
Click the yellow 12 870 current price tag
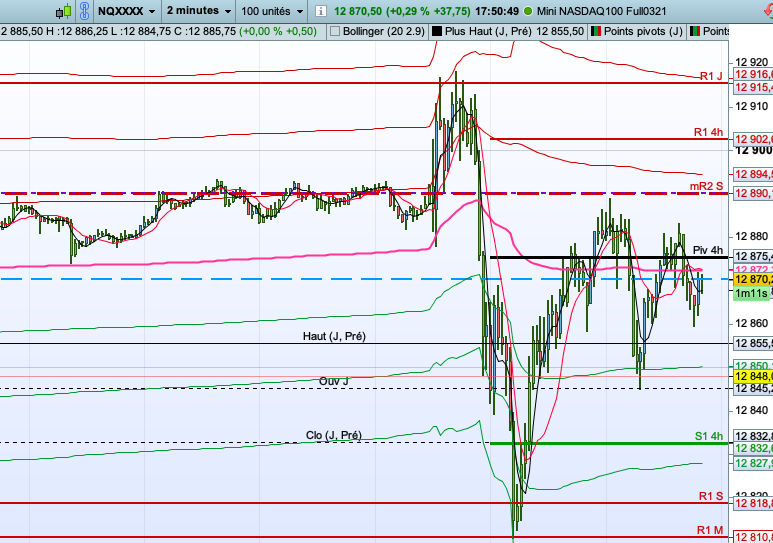coord(753,280)
